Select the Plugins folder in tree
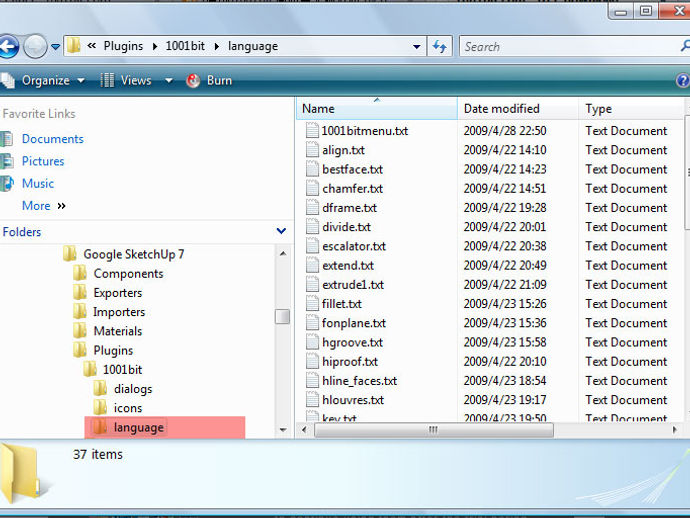 (x=113, y=351)
